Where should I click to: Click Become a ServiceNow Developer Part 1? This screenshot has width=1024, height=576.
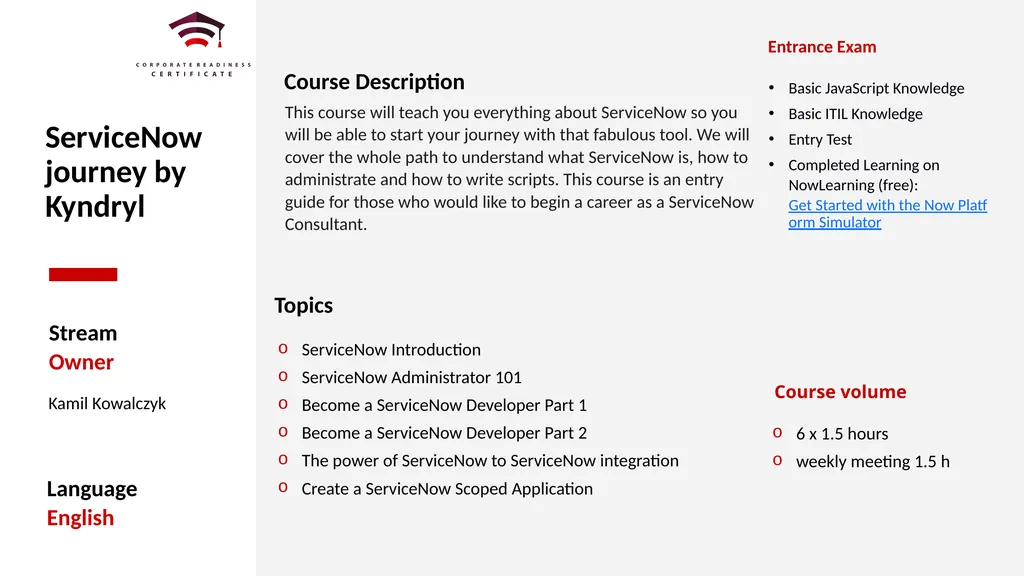pyautogui.click(x=444, y=406)
